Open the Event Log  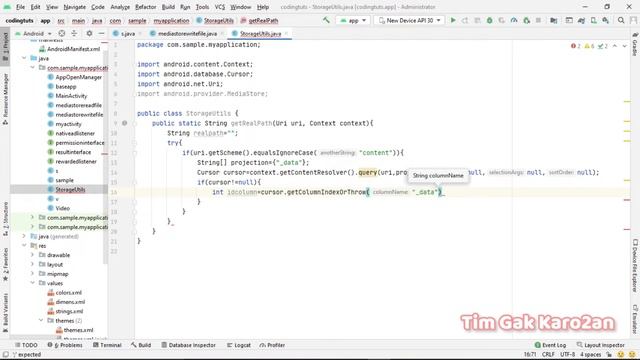550,345
